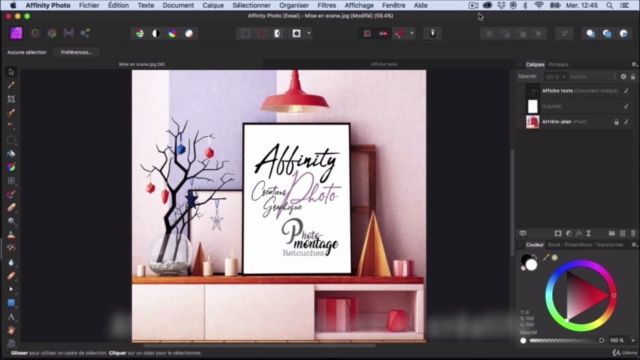This screenshot has height=360, width=640.
Task: Open color Opacité value dropdown arrow
Action: click(x=633, y=340)
